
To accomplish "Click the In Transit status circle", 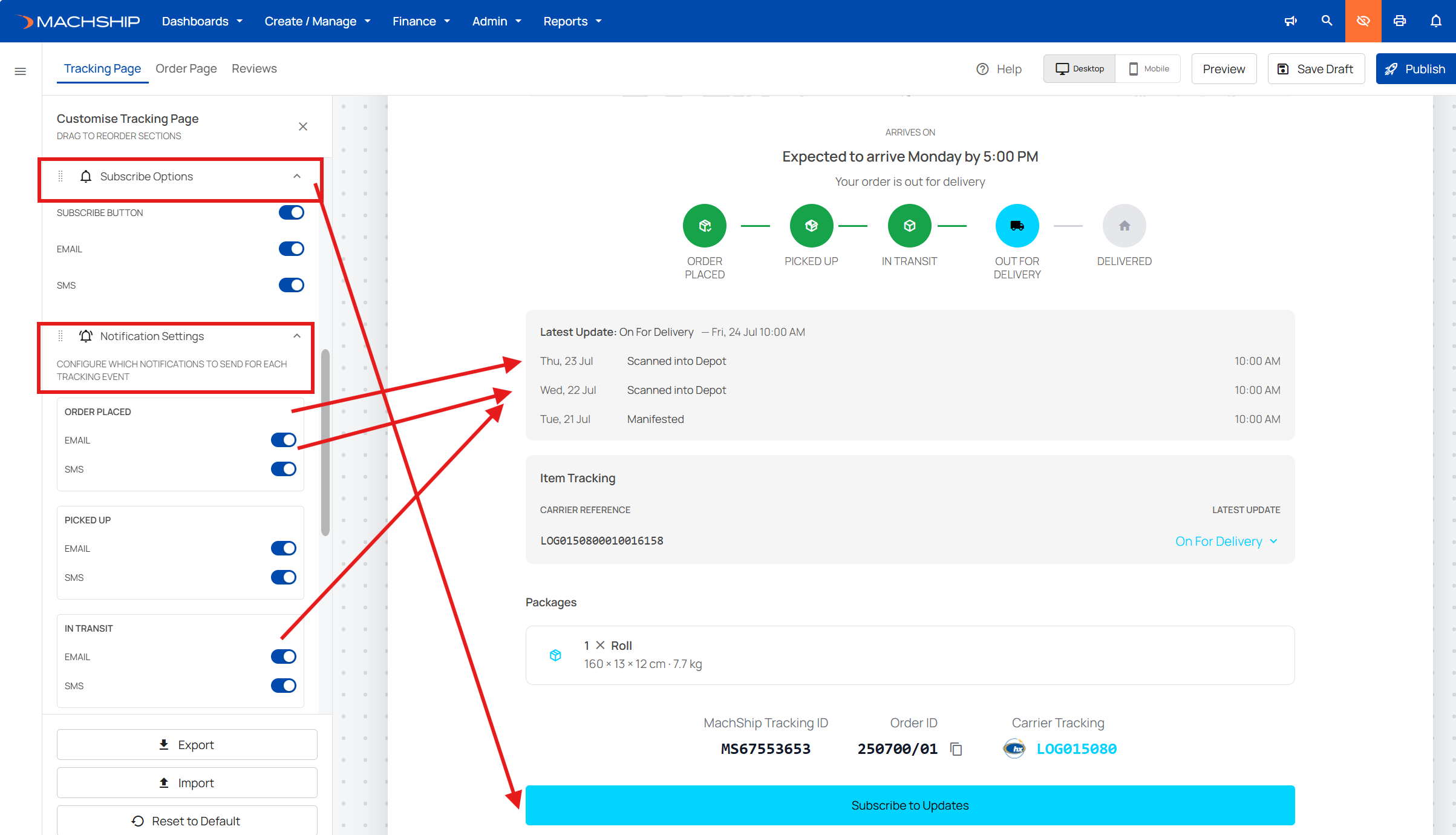I will click(x=909, y=226).
